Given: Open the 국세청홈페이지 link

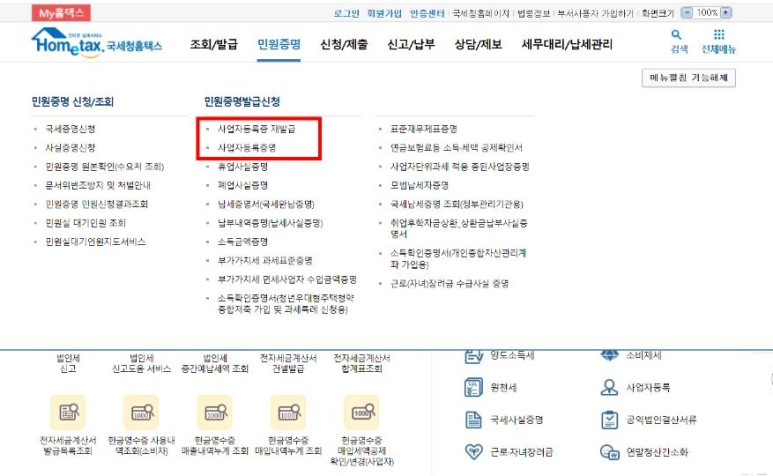Looking at the screenshot, I should coord(481,13).
